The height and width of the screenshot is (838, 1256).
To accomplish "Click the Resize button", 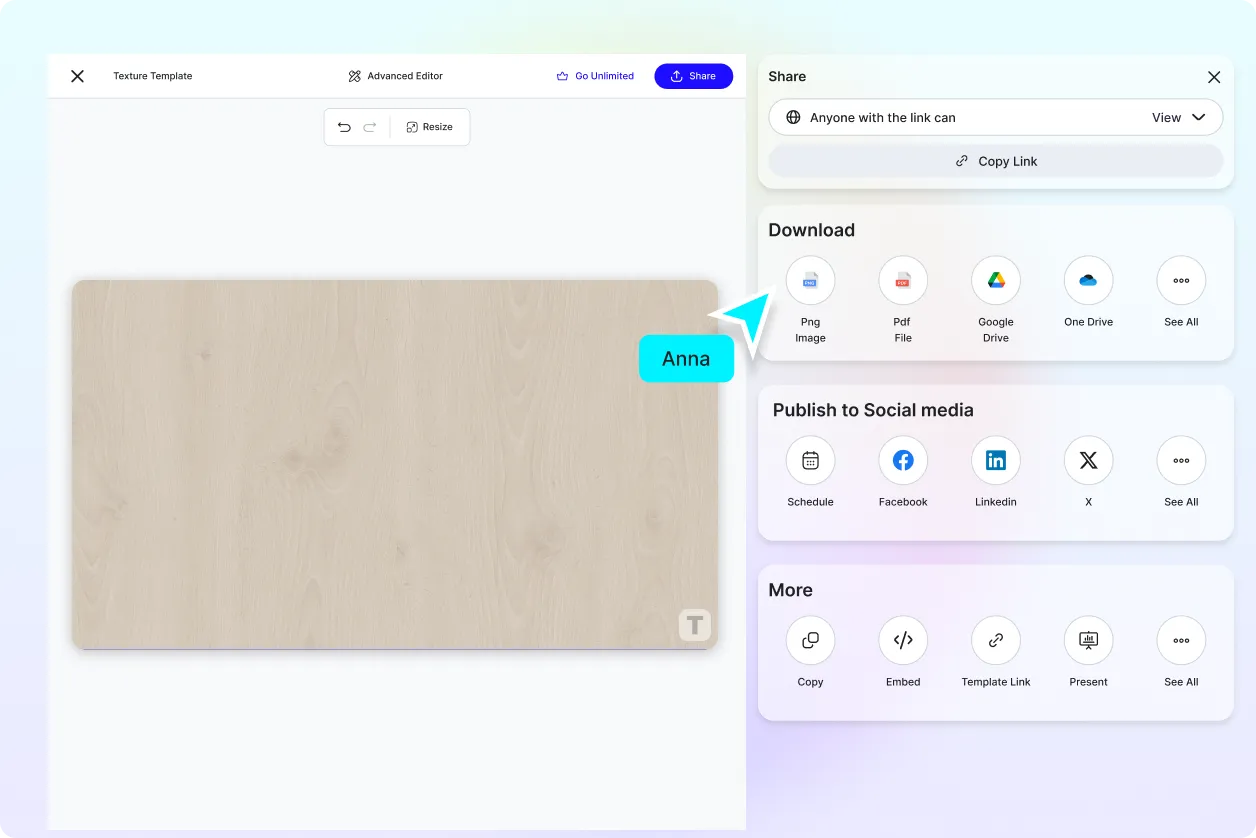I will (430, 127).
